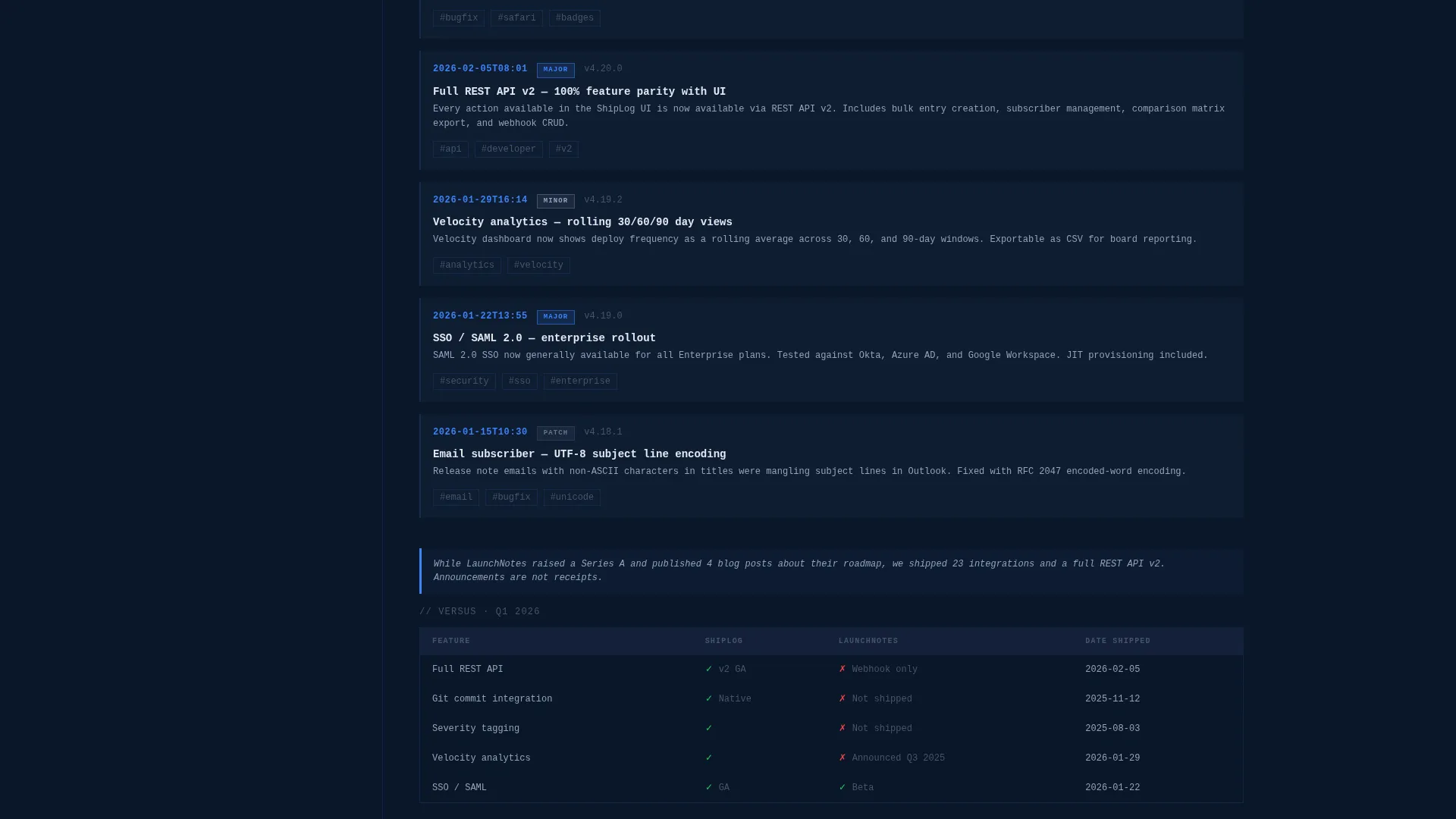Click ShipLog green check in Velocity analytics row
This screenshot has width=1456, height=819.
click(x=709, y=758)
